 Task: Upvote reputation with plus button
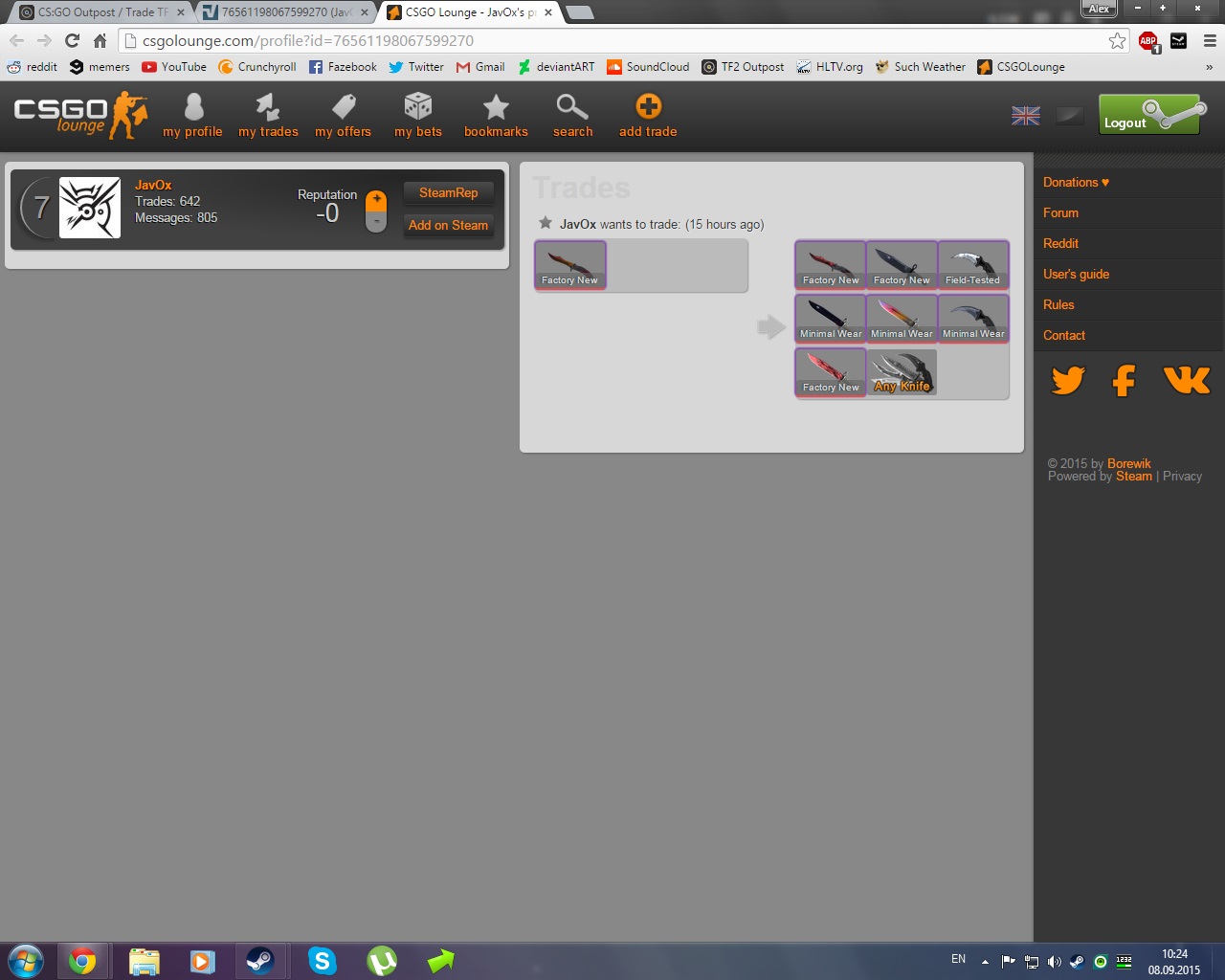(376, 200)
